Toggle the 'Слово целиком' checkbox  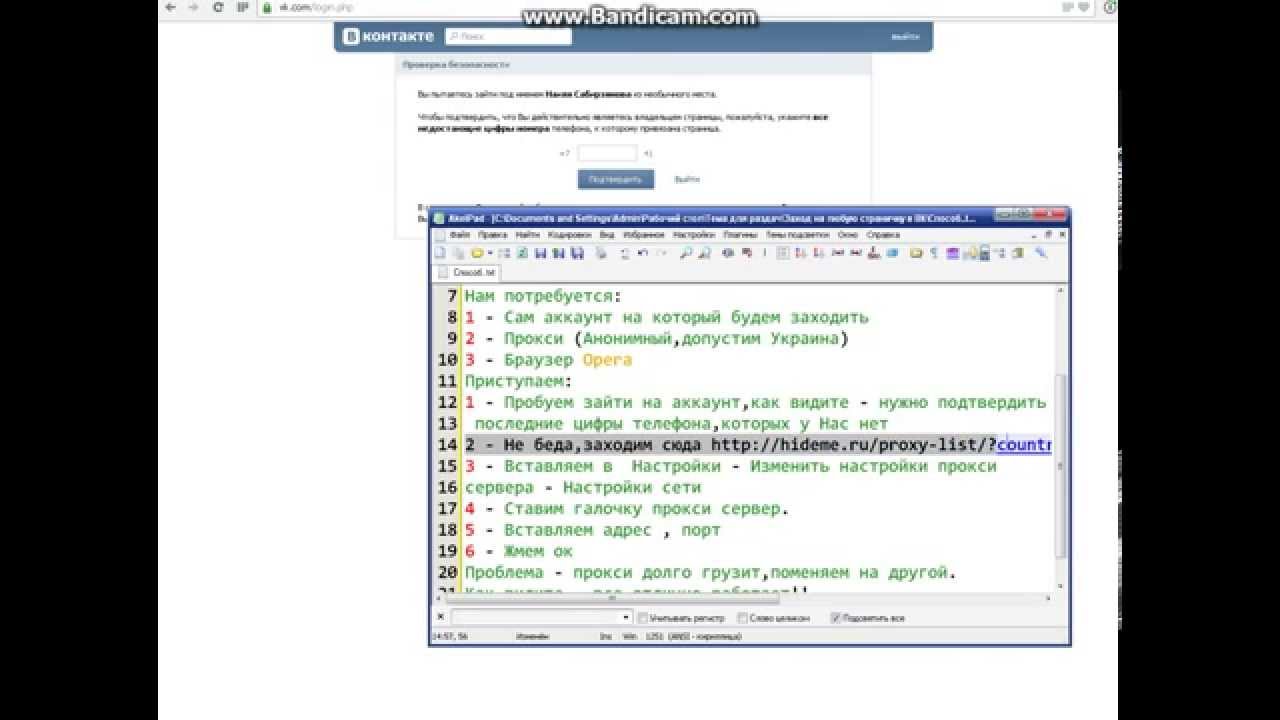point(742,618)
